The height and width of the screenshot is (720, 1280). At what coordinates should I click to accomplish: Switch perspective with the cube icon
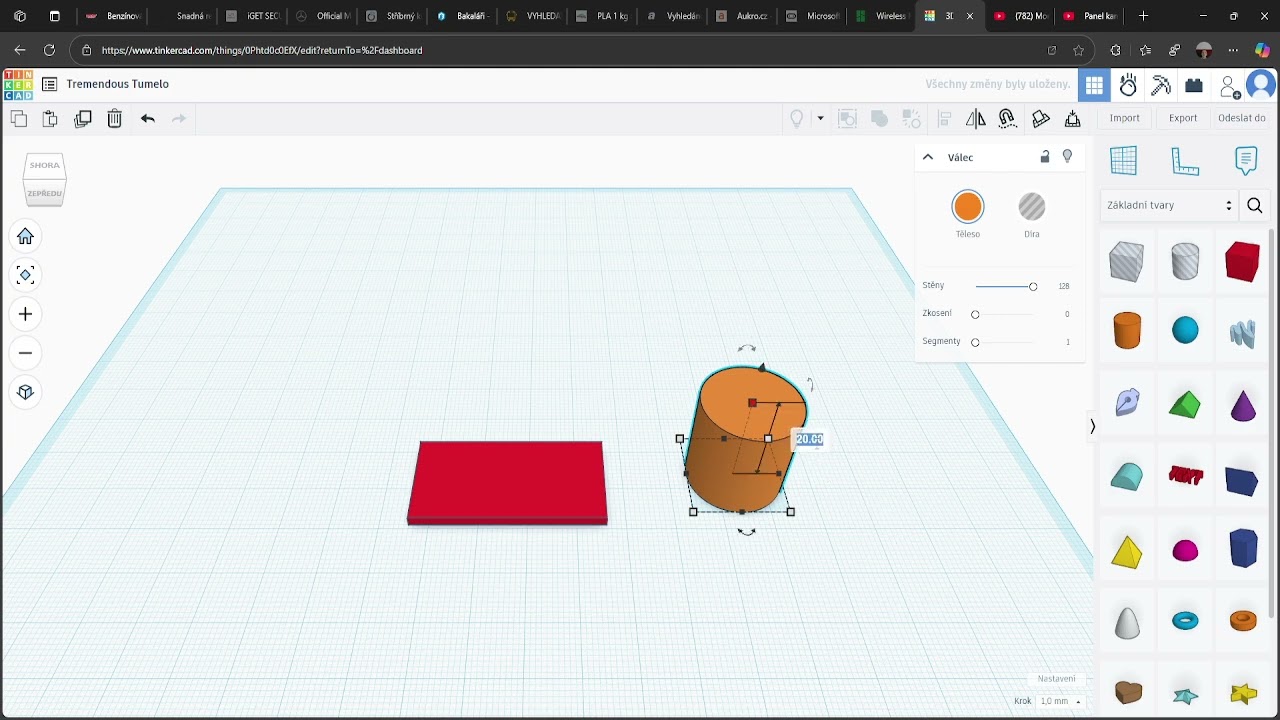click(26, 392)
